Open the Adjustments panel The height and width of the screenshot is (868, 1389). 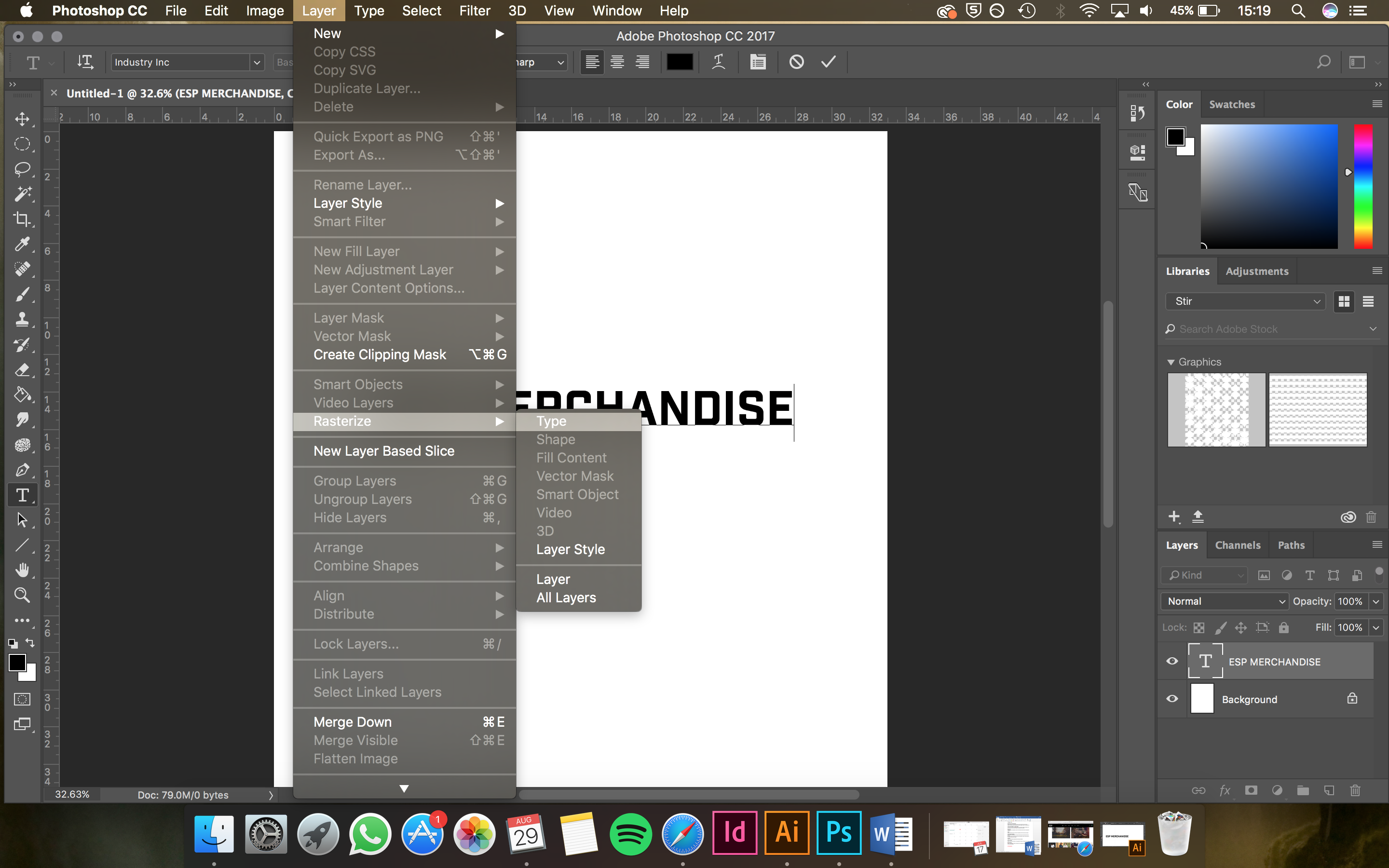pyautogui.click(x=1257, y=271)
